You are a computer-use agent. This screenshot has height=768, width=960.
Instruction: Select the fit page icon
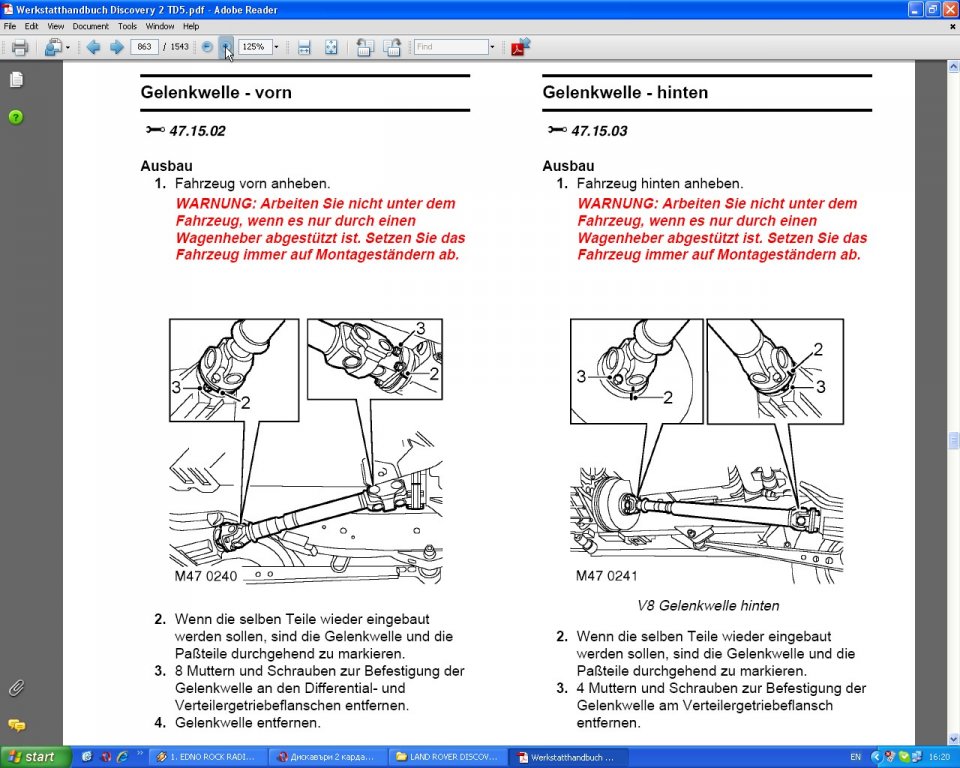331,47
